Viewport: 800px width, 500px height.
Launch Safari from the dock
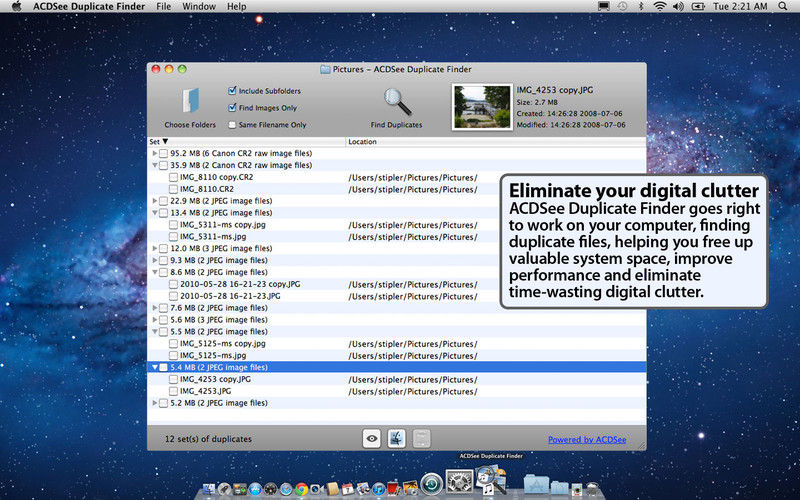coord(286,489)
